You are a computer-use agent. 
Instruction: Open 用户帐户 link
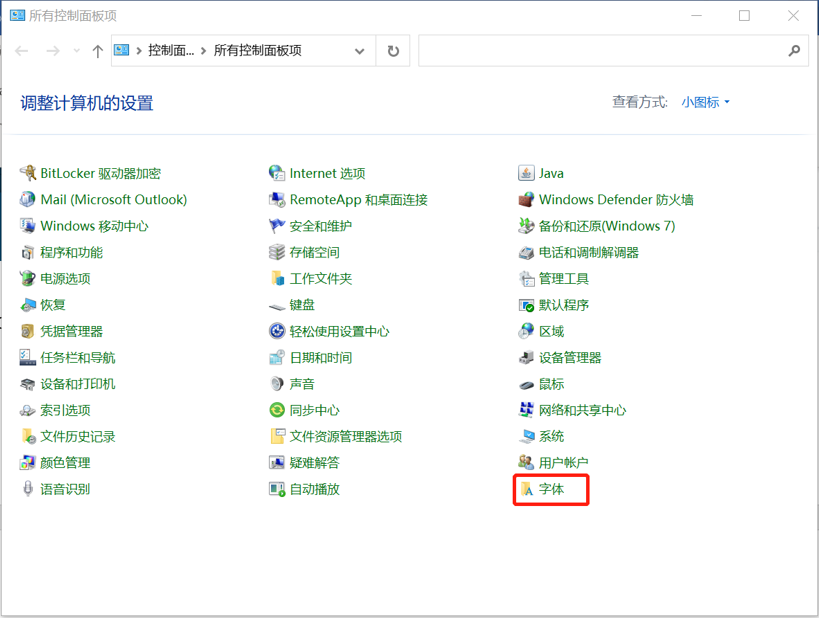[564, 462]
